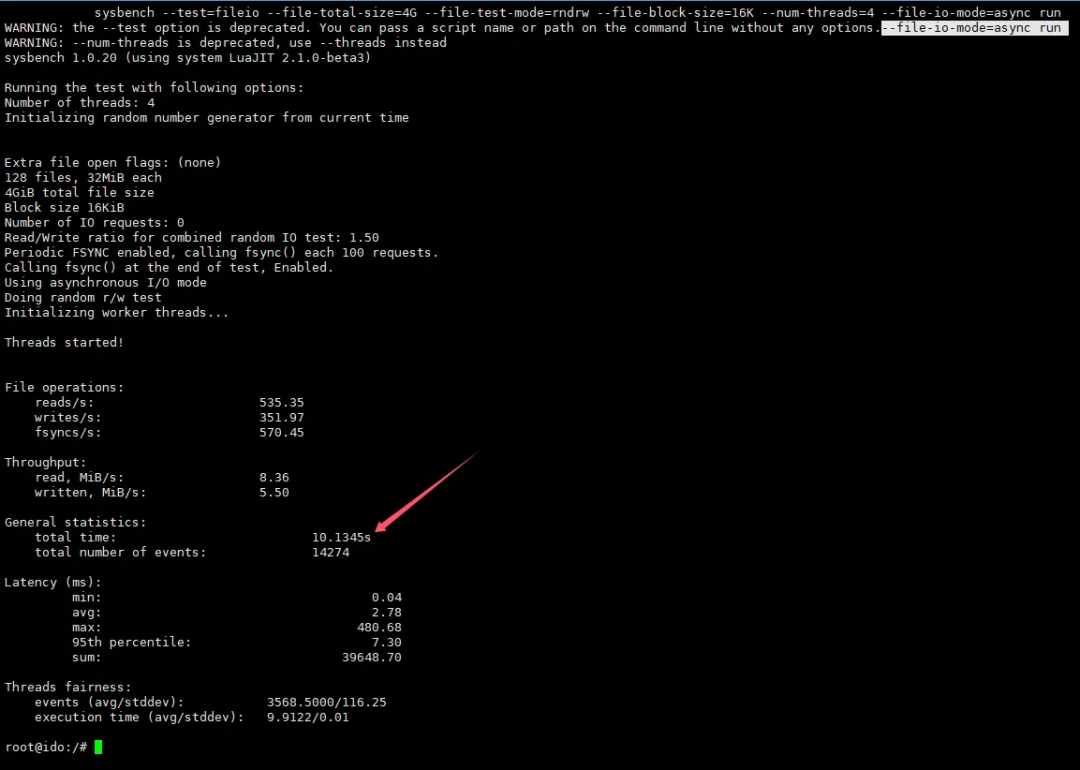Click 'Doing random r/w test' line

(x=83, y=298)
